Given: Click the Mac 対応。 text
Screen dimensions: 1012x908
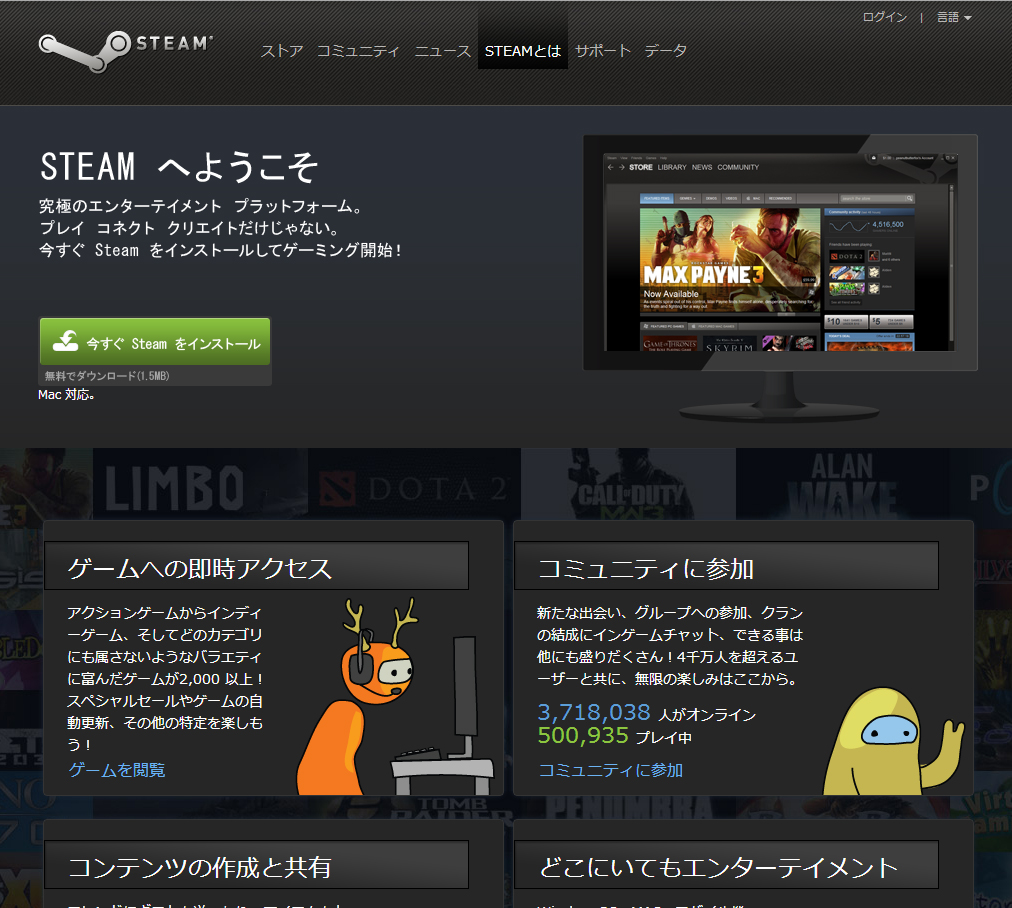Looking at the screenshot, I should [x=66, y=394].
